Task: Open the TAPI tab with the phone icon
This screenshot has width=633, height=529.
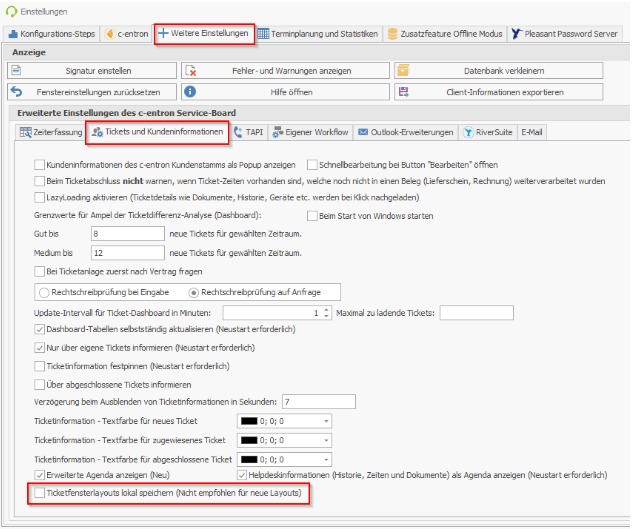Action: 252,132
